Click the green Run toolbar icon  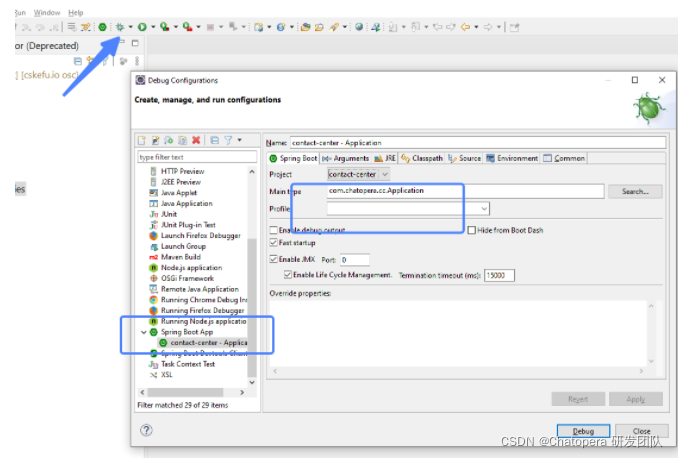(142, 27)
